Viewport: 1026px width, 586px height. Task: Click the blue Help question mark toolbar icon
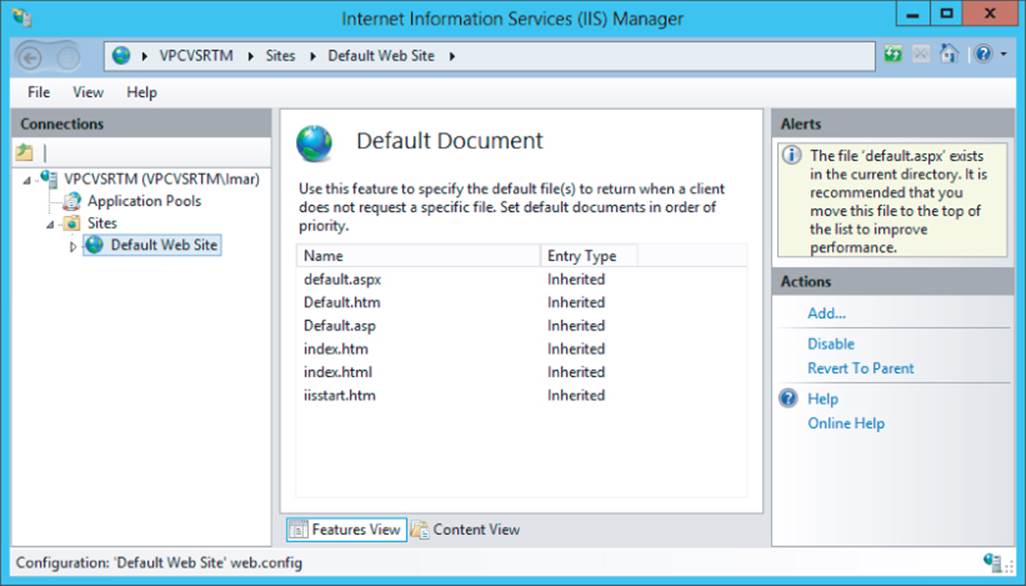click(983, 54)
